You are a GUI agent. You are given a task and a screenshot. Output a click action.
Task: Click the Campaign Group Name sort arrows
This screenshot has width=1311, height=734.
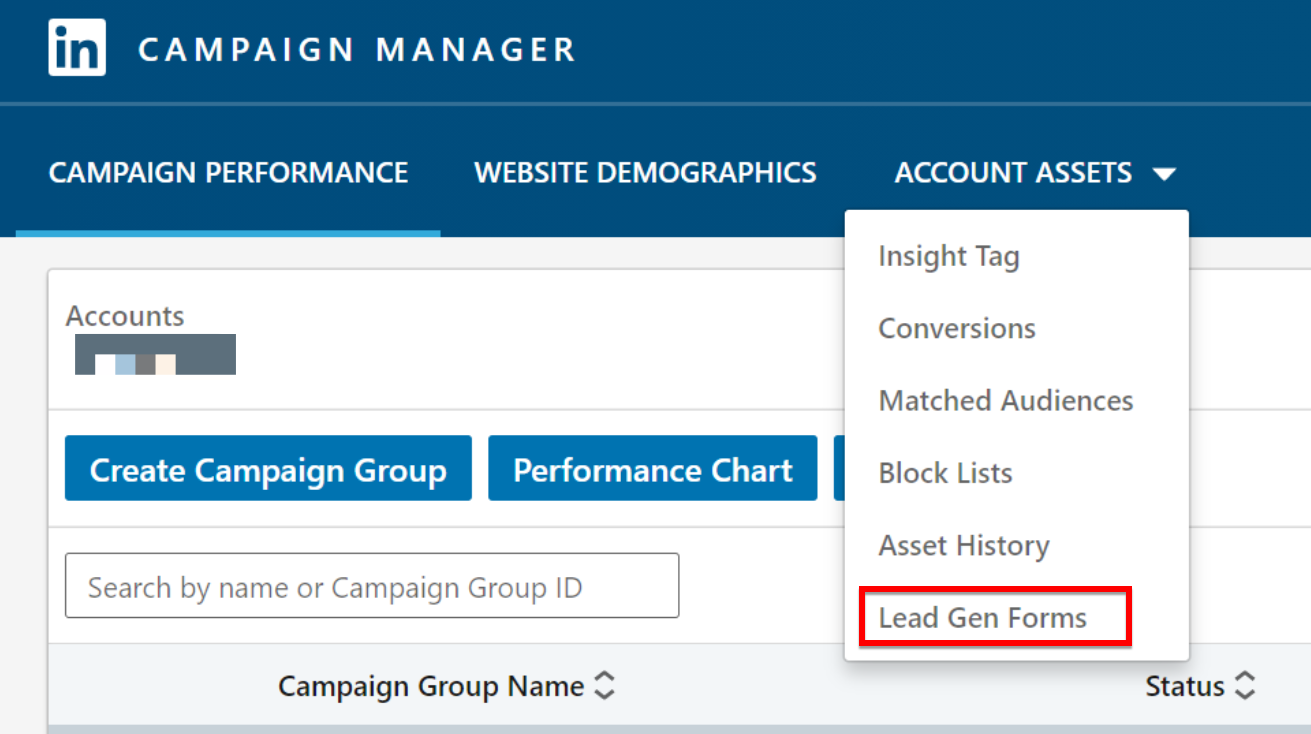point(604,686)
